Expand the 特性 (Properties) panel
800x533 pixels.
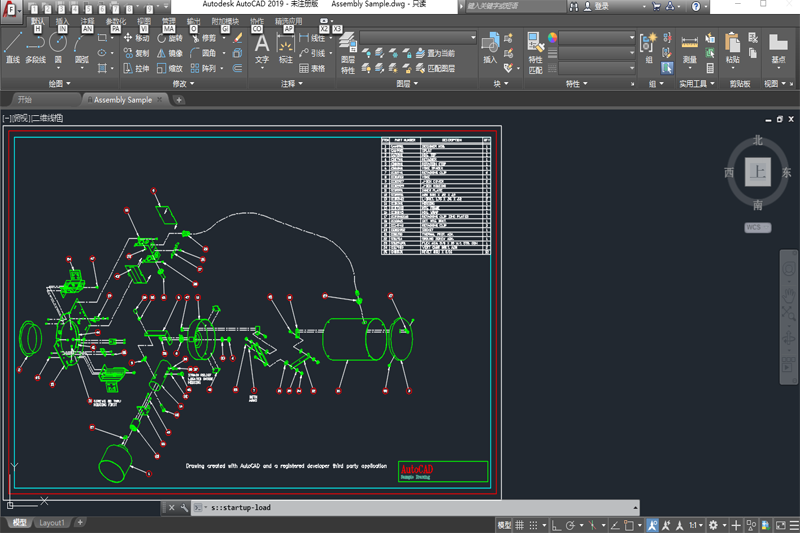tap(577, 84)
